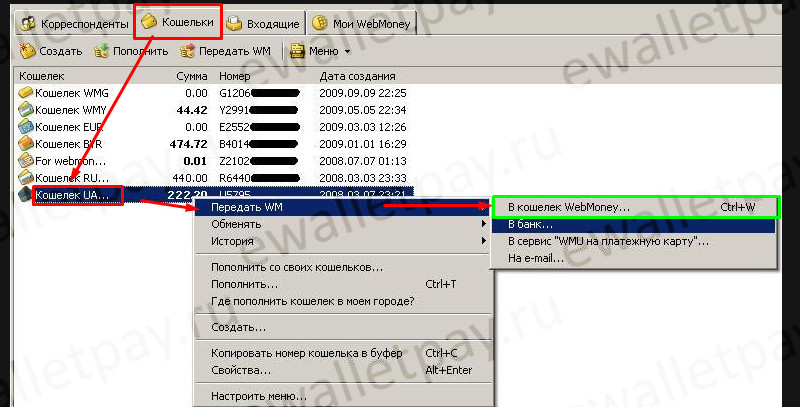Click the 44.42 balance value

(x=192, y=110)
